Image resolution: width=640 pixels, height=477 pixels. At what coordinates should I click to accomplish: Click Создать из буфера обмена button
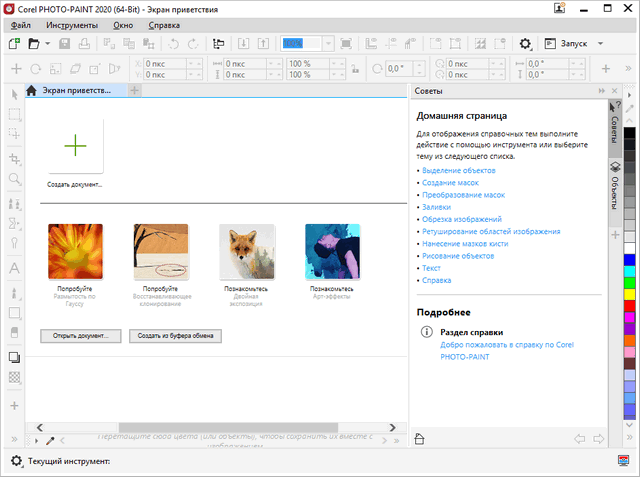pos(175,335)
